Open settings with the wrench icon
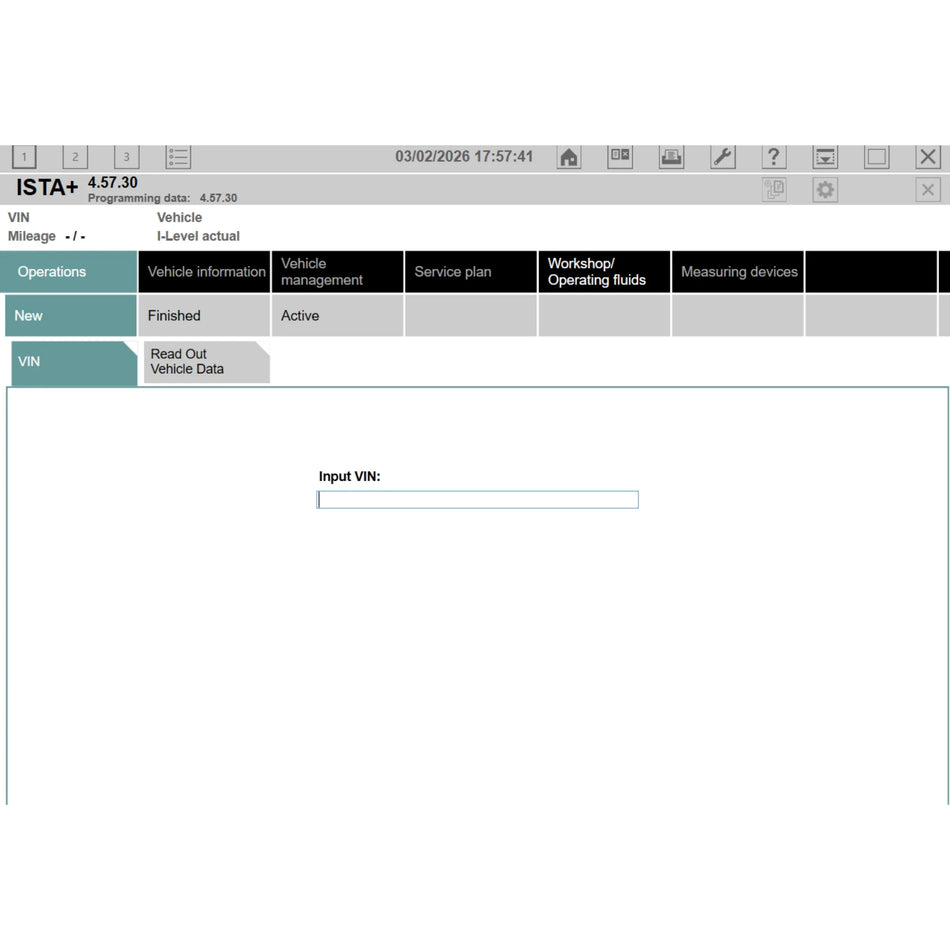The image size is (950, 950). 722,157
